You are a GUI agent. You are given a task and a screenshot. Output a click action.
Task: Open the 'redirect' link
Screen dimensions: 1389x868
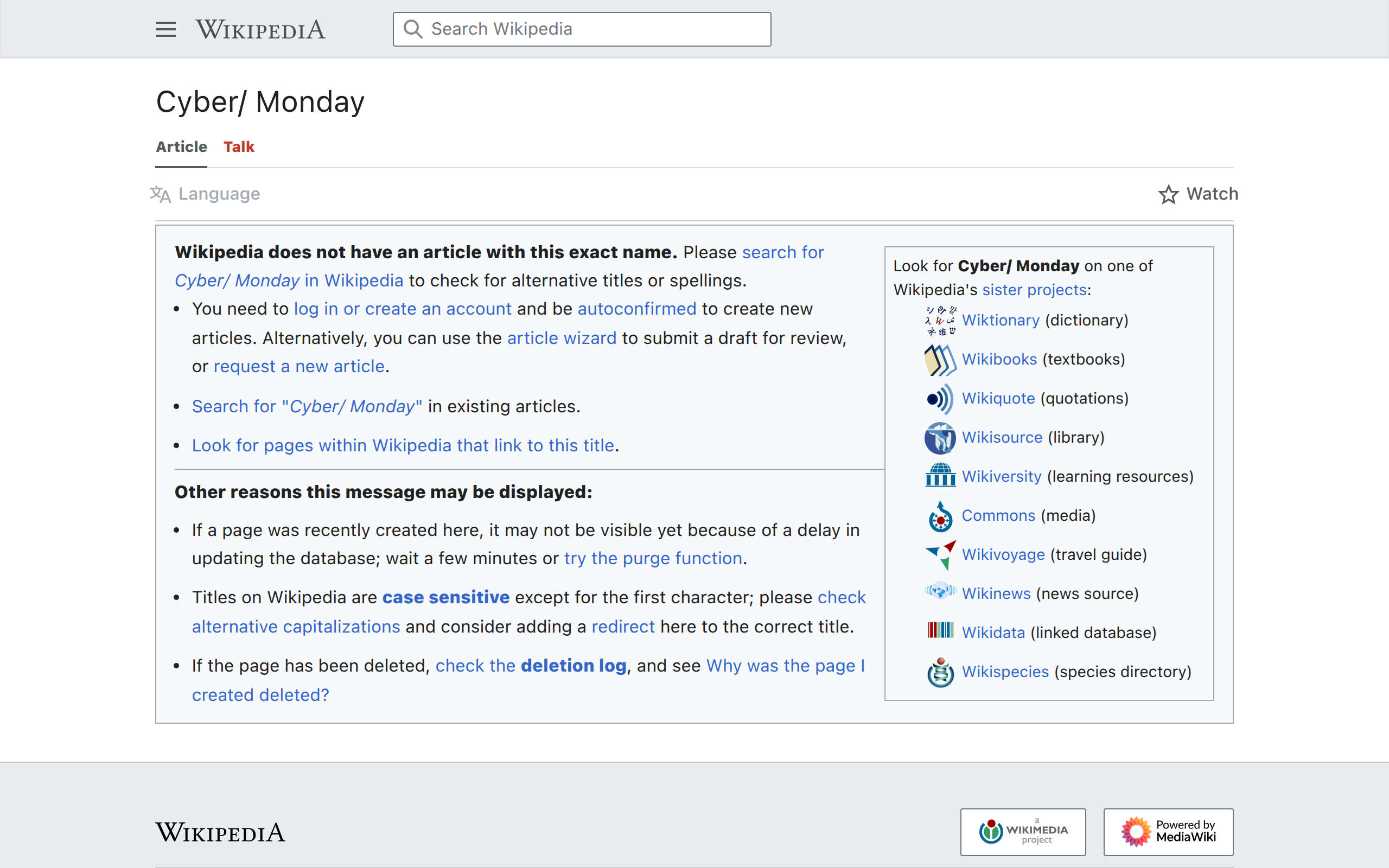pyautogui.click(x=623, y=627)
